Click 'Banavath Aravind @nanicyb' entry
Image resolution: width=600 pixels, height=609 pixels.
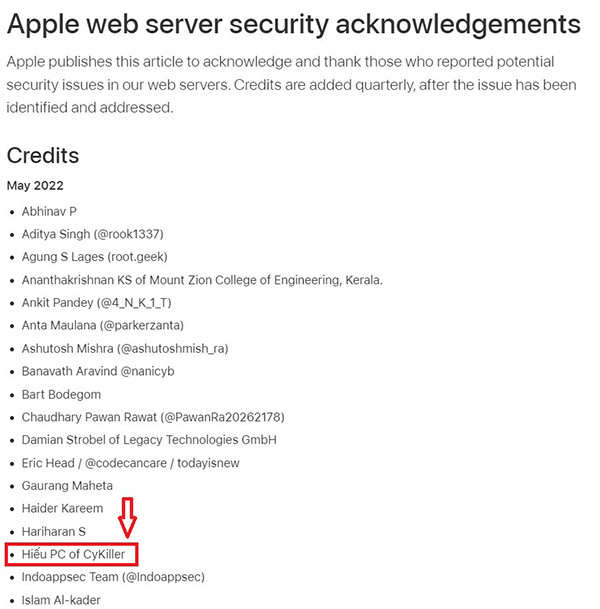point(98,371)
